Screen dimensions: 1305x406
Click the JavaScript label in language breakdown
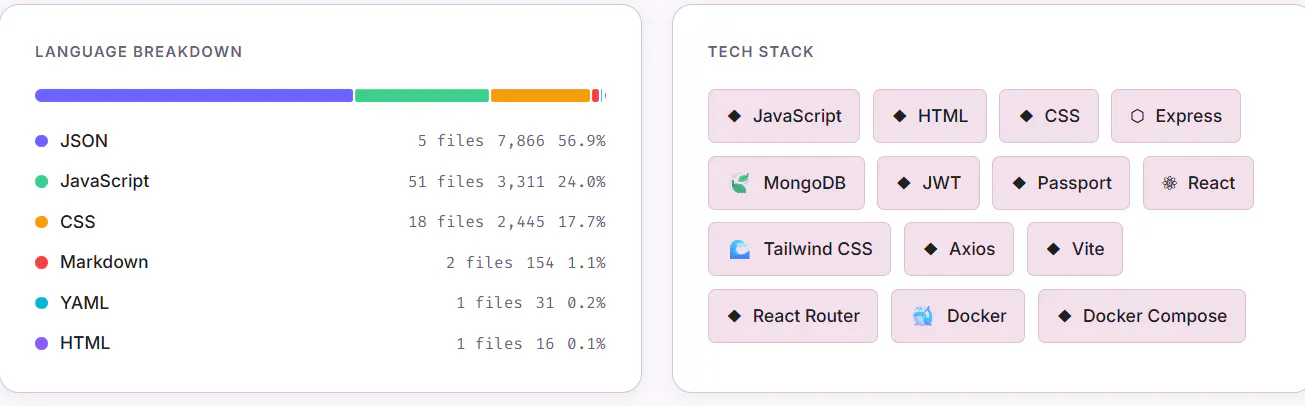click(x=105, y=181)
